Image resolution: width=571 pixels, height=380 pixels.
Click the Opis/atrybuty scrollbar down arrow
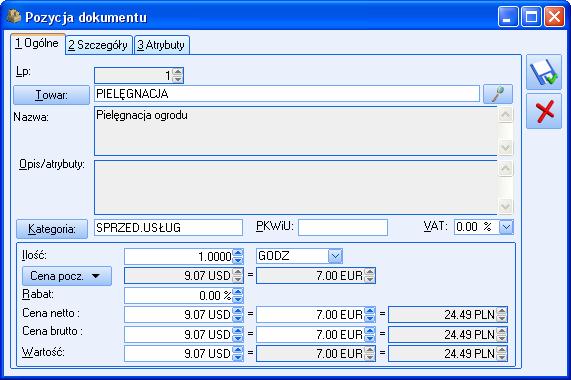(x=505, y=206)
